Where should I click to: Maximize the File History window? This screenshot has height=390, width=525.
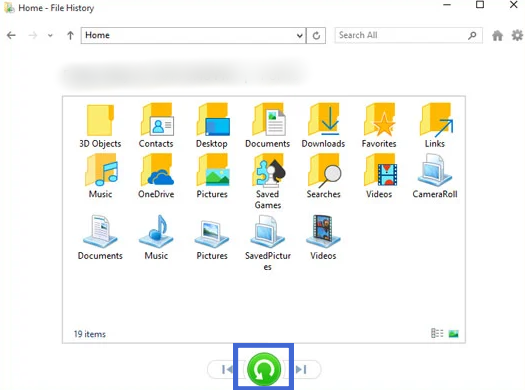coord(480,5)
